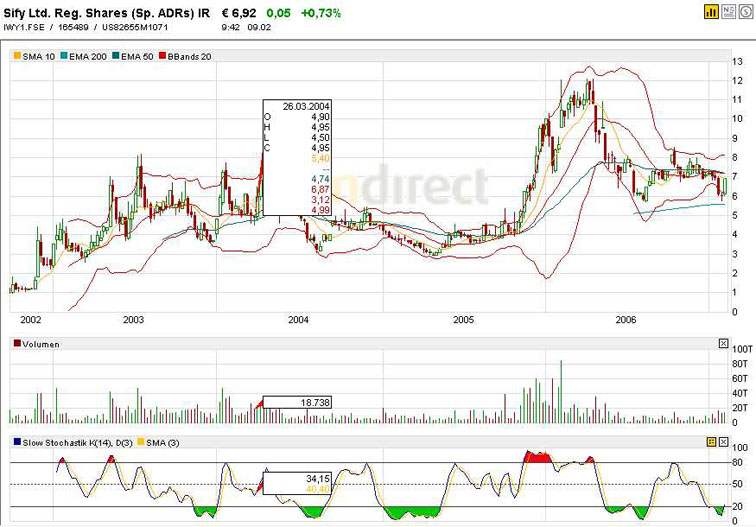
Task: Select the yellow bar chart view icon
Action: (x=711, y=12)
